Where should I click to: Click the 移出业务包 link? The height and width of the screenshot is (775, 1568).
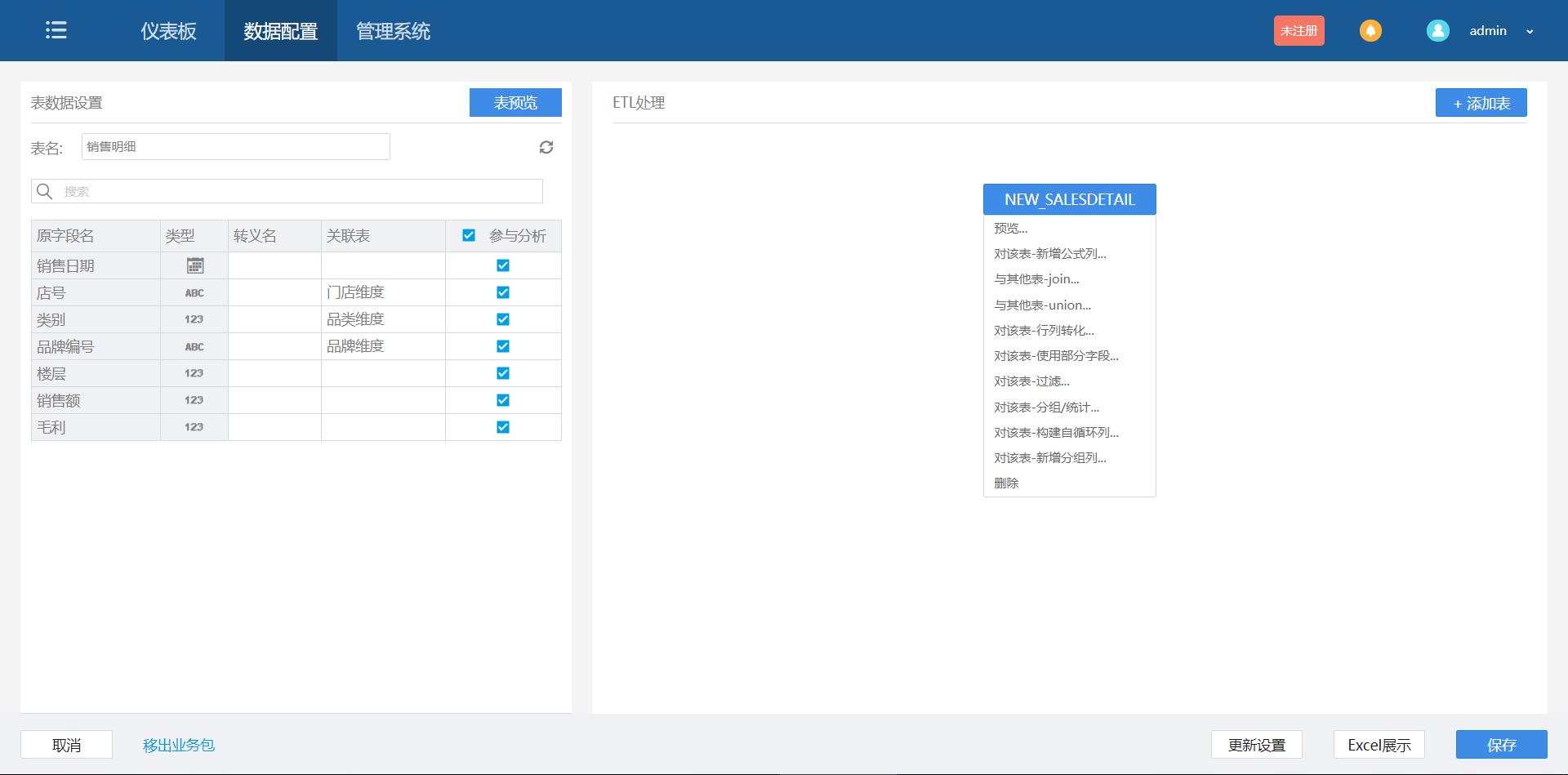point(178,744)
